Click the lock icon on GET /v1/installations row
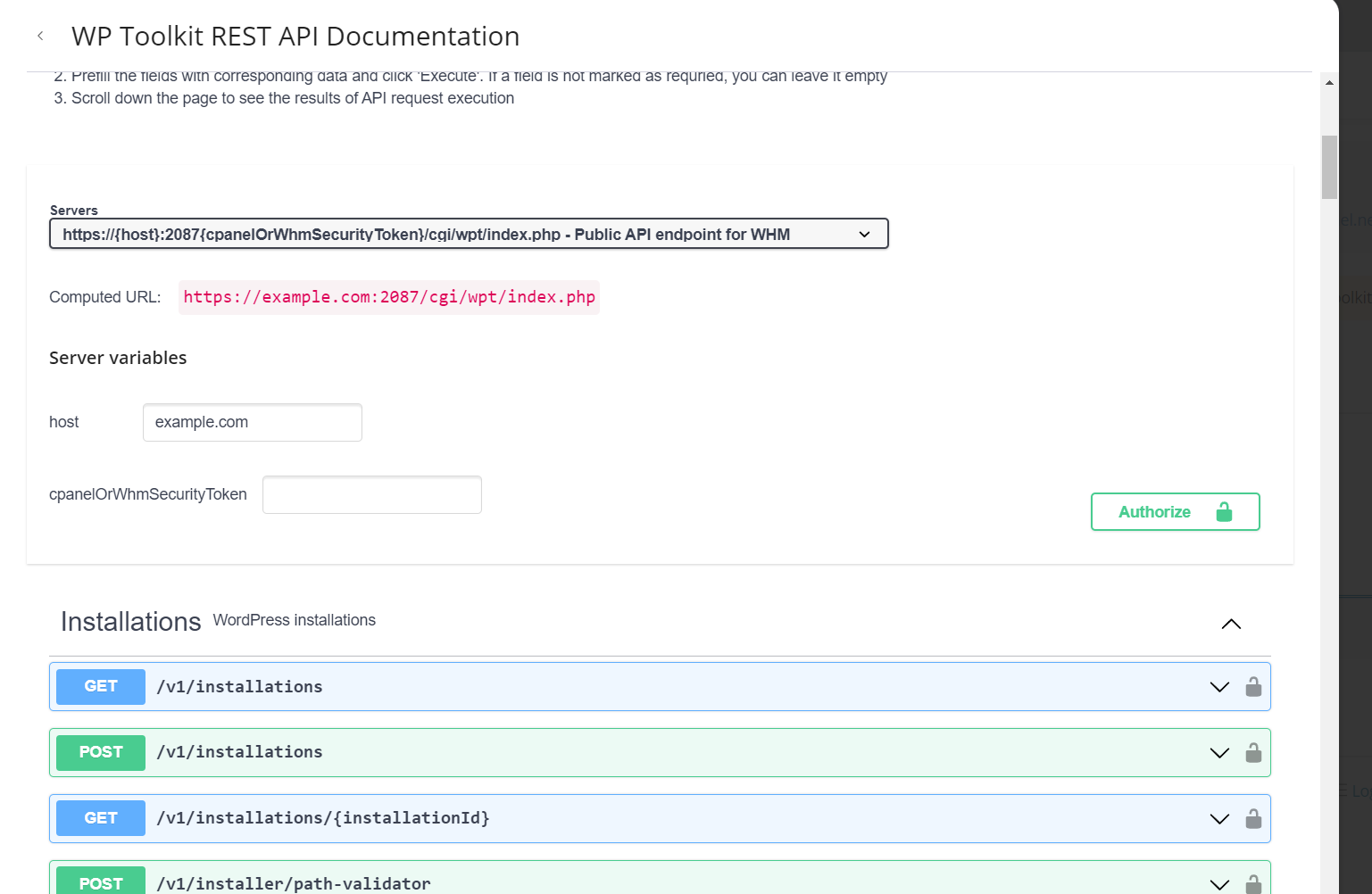 [x=1253, y=687]
